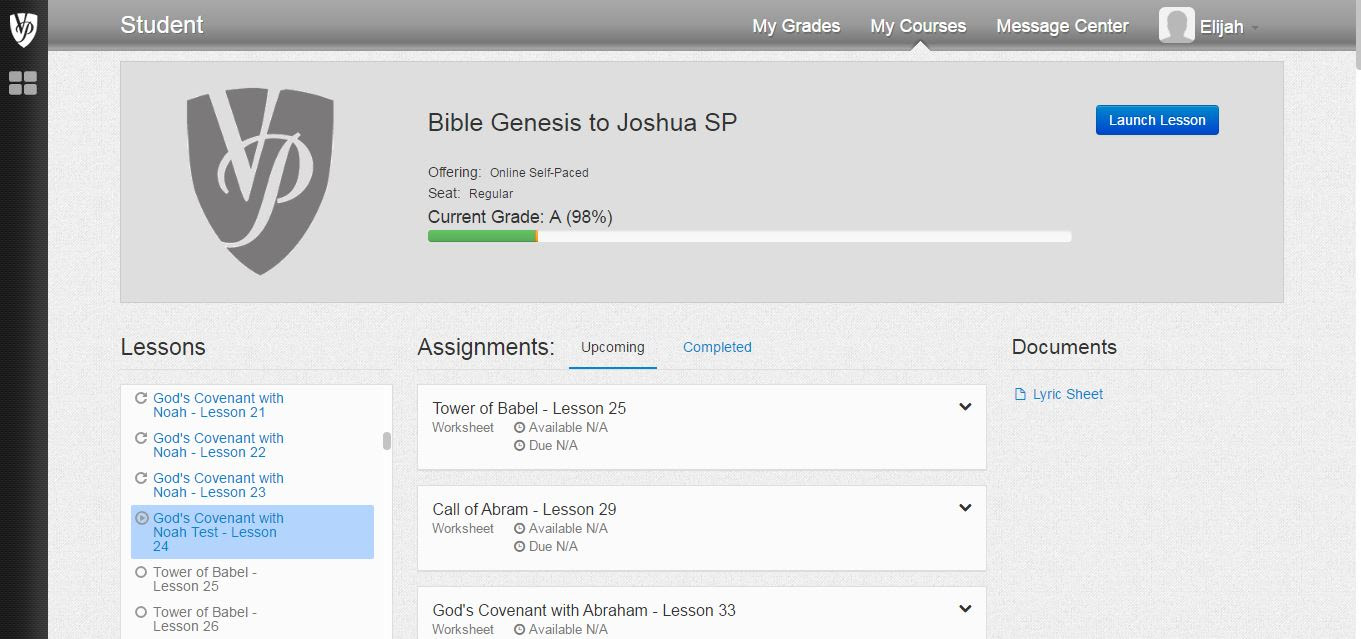This screenshot has height=639, width=1361.
Task: Click the course progress bar
Action: 750,236
